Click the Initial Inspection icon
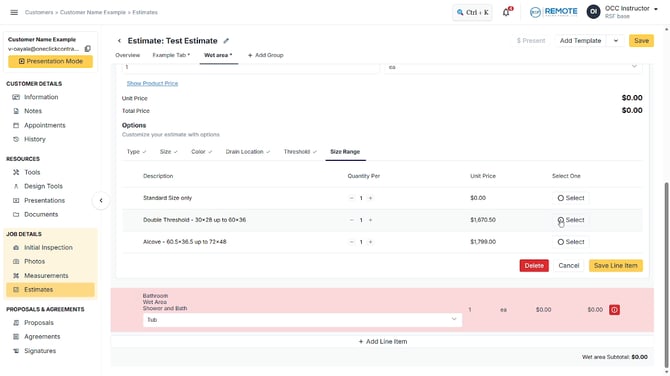670x376 pixels. tap(16, 247)
